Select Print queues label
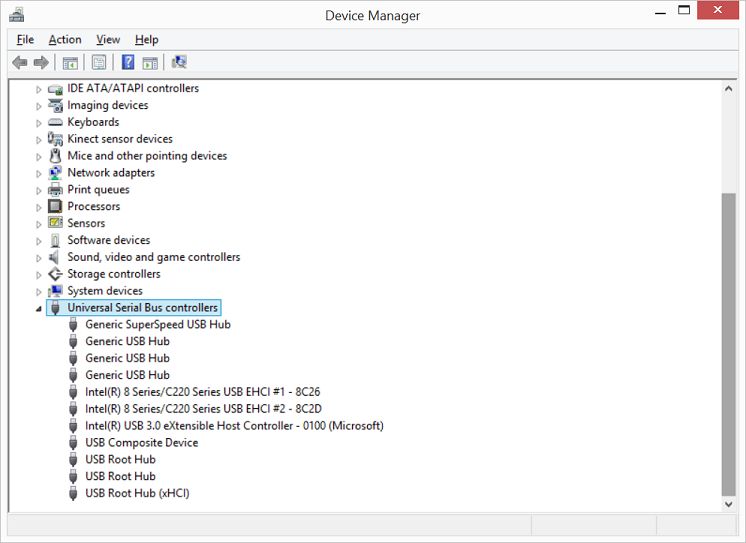The image size is (746, 543). (x=98, y=189)
